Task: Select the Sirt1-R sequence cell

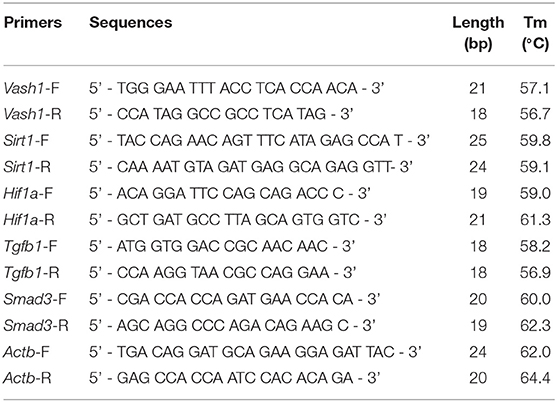Action: pyautogui.click(x=250, y=167)
